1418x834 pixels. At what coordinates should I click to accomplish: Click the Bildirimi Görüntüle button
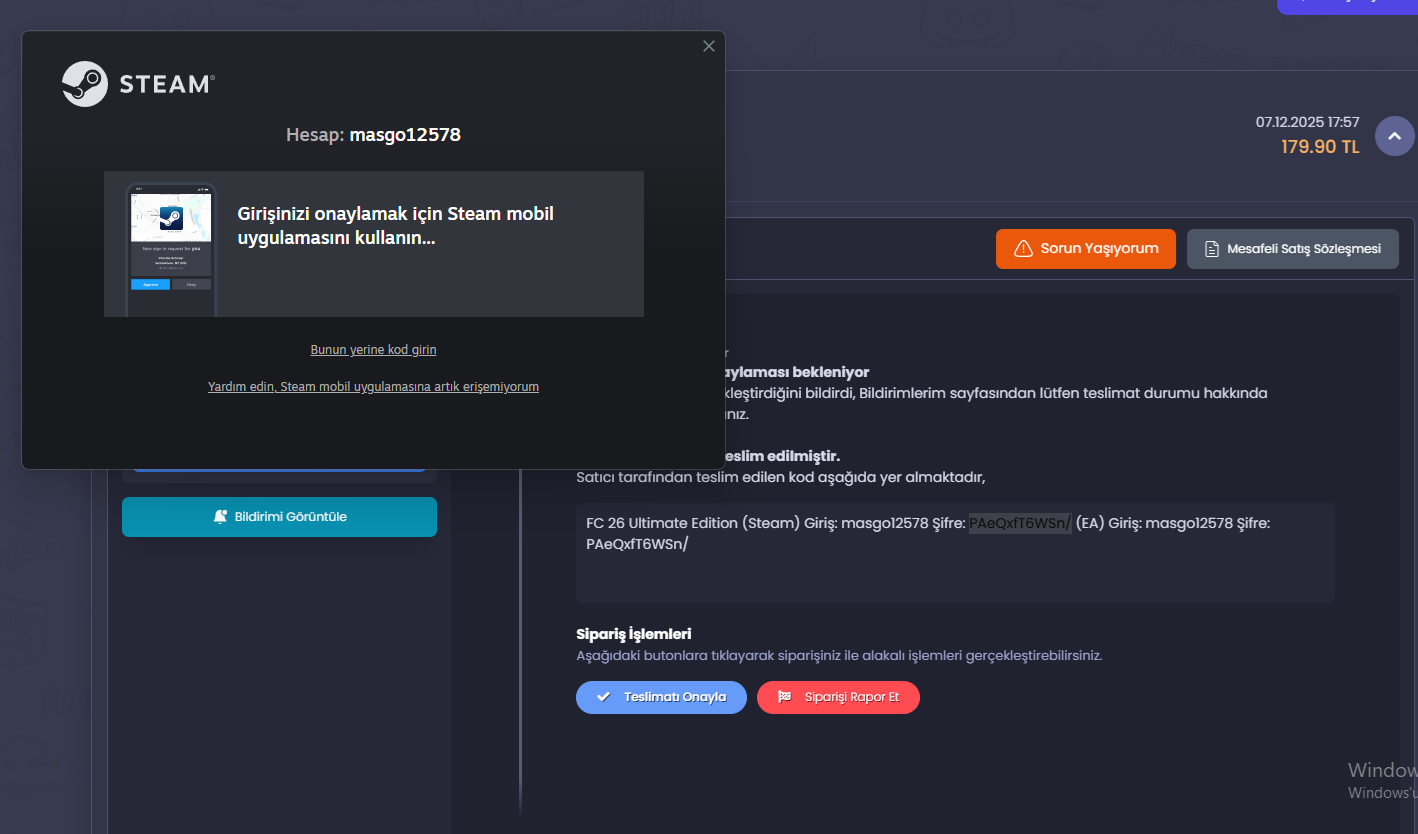(x=279, y=517)
